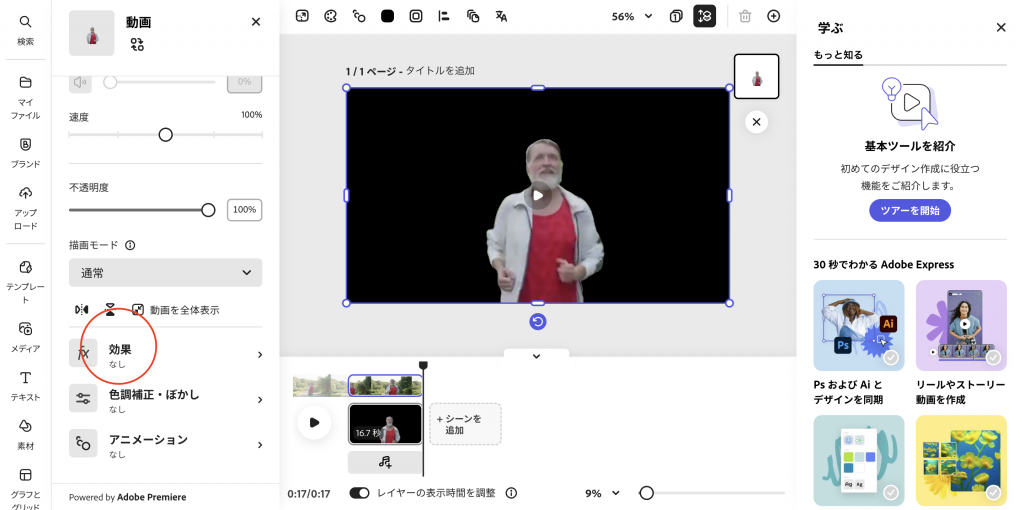Viewport: 1024px width, 510px height.
Task: Click the animation icon in the top toolbar
Action: tap(359, 16)
